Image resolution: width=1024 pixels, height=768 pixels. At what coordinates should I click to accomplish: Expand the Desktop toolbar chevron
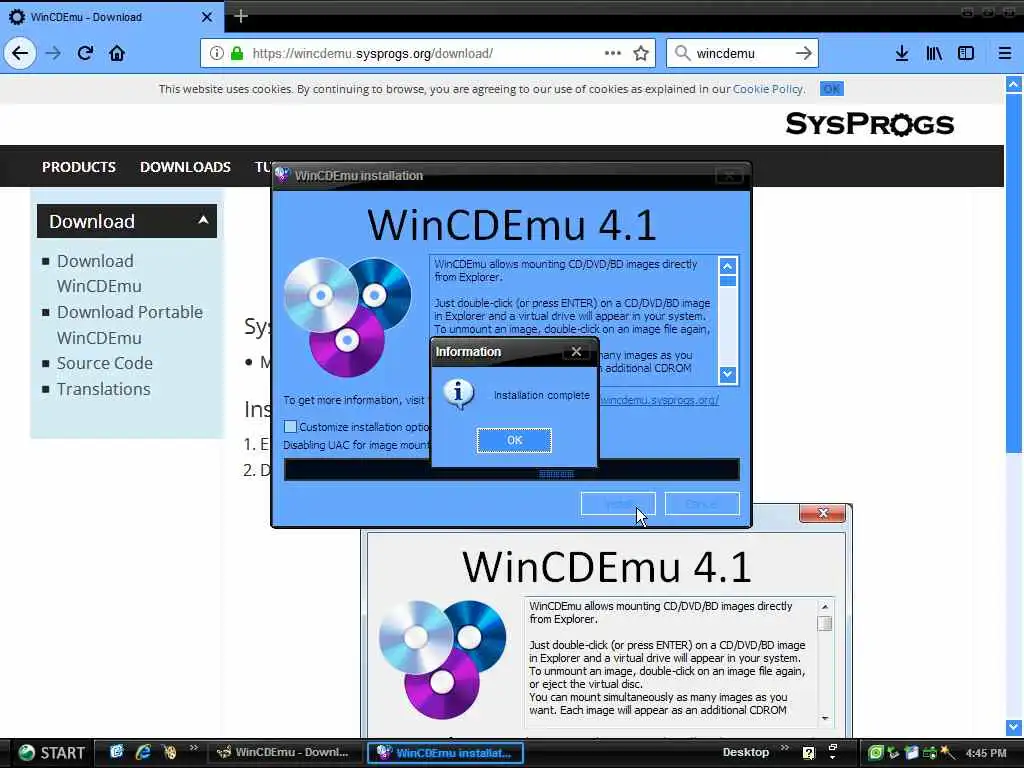point(784,748)
